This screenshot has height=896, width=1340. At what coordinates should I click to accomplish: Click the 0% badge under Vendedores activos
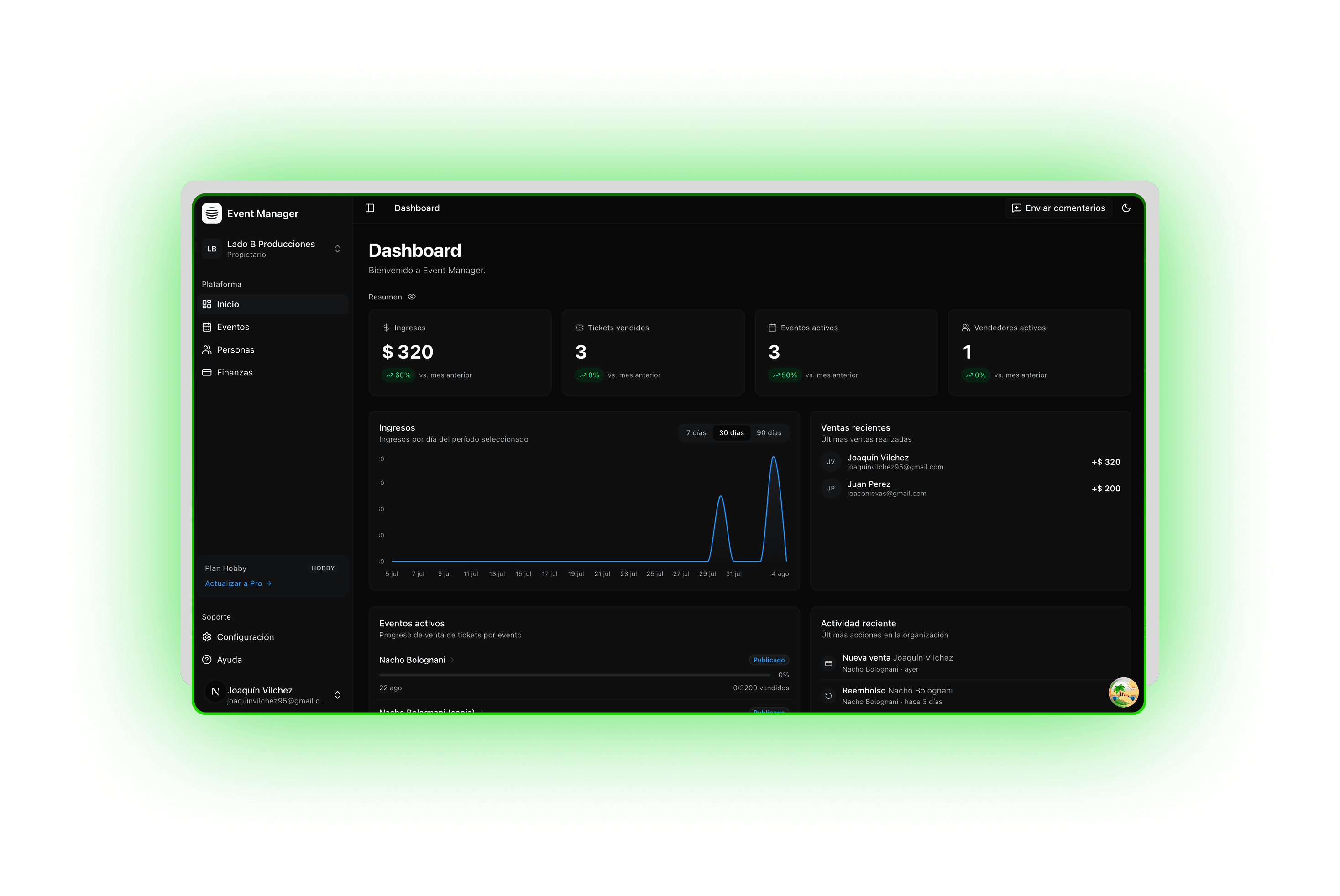point(976,375)
